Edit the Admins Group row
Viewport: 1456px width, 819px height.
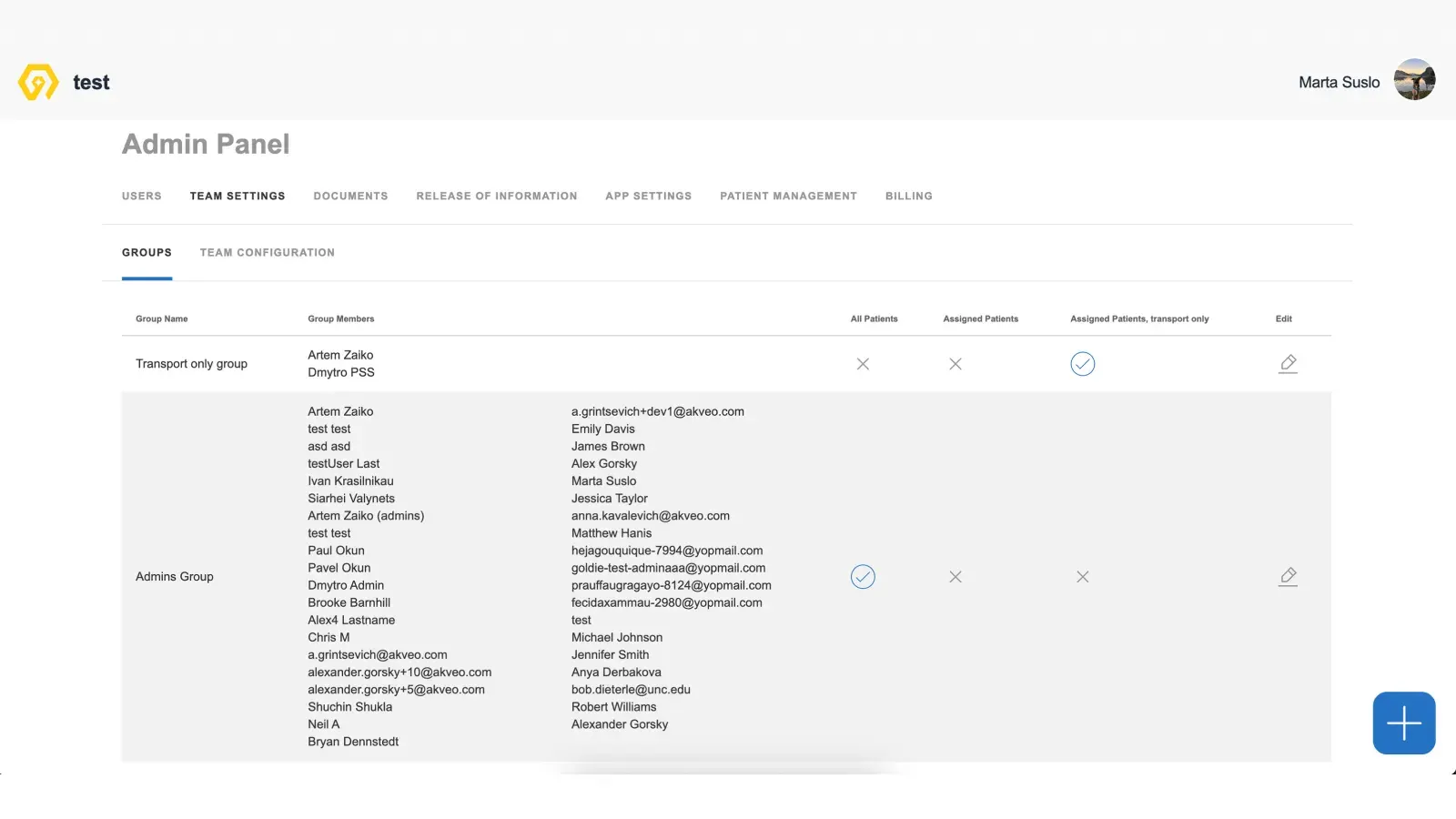[1288, 577]
